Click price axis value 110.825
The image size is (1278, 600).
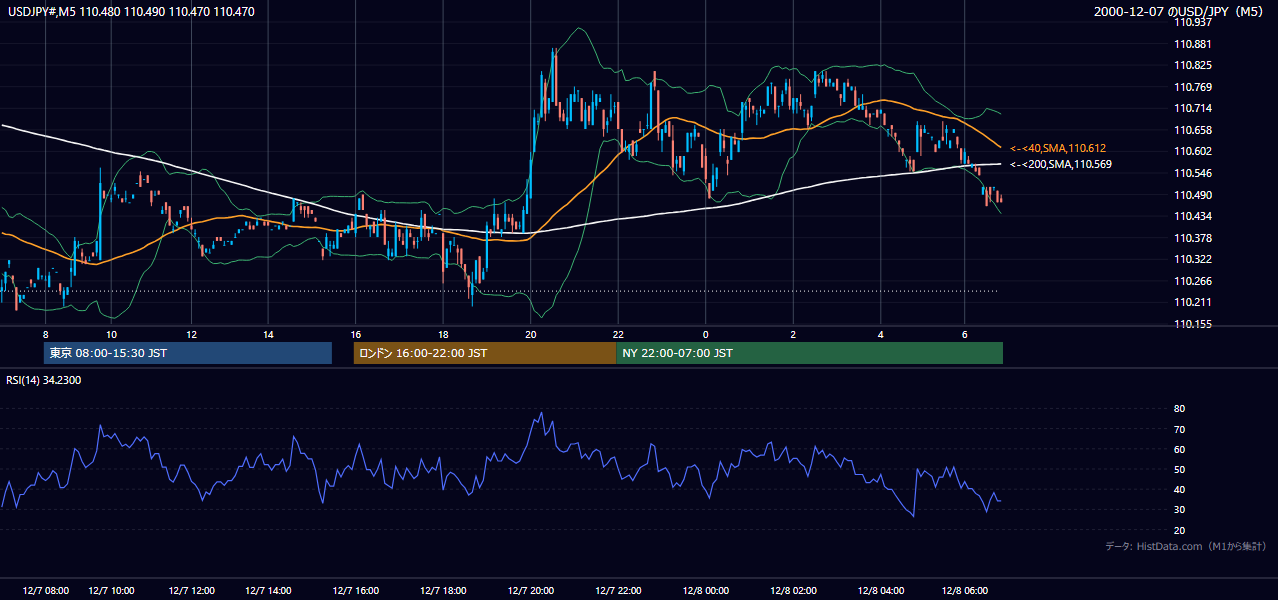pyautogui.click(x=1192, y=65)
